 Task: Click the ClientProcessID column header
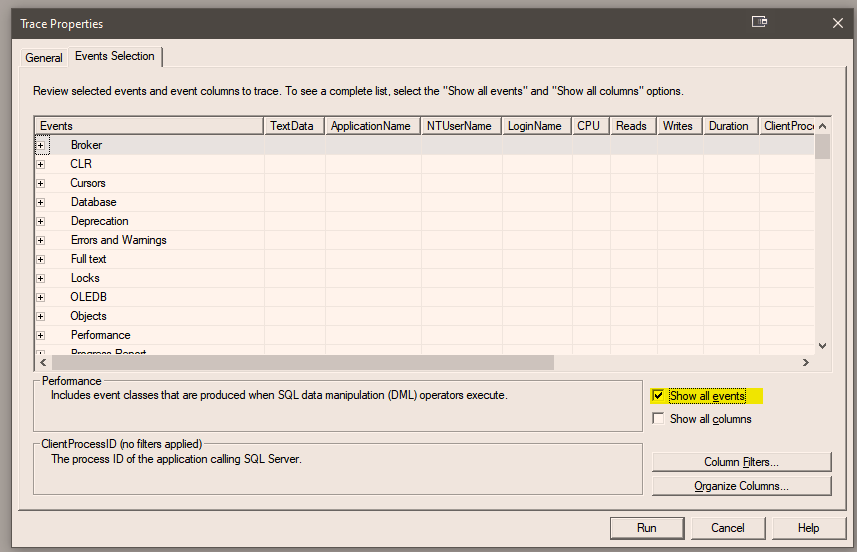point(787,126)
